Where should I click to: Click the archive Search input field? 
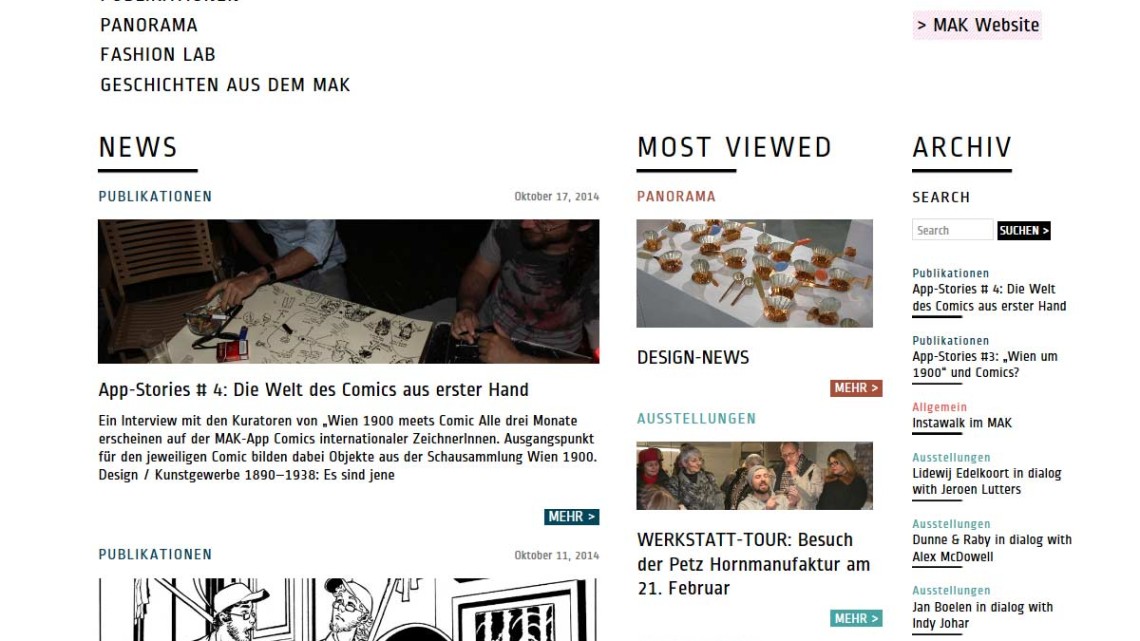(952, 230)
